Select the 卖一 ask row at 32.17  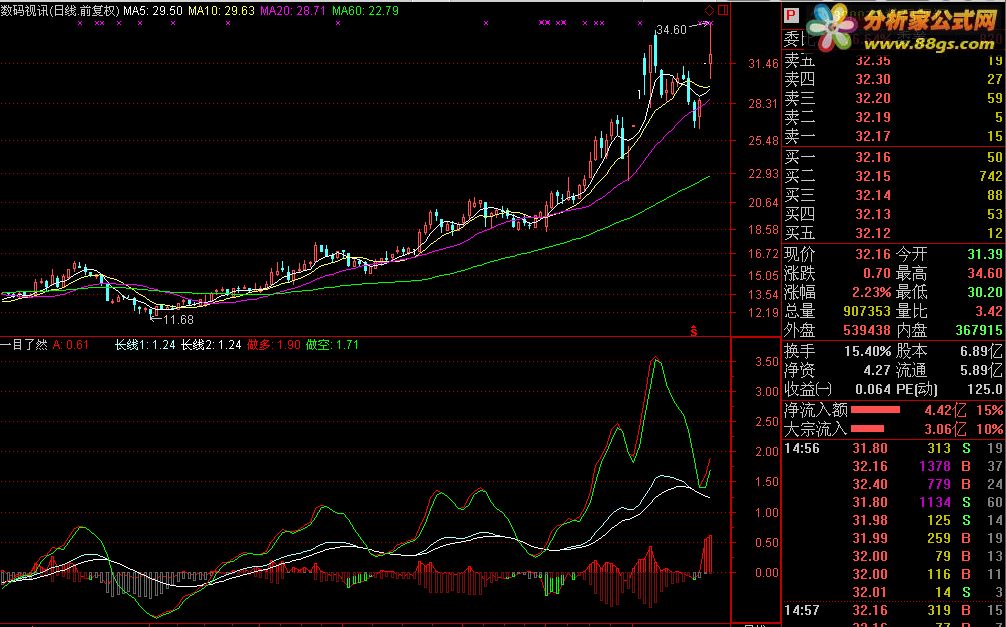(893, 136)
